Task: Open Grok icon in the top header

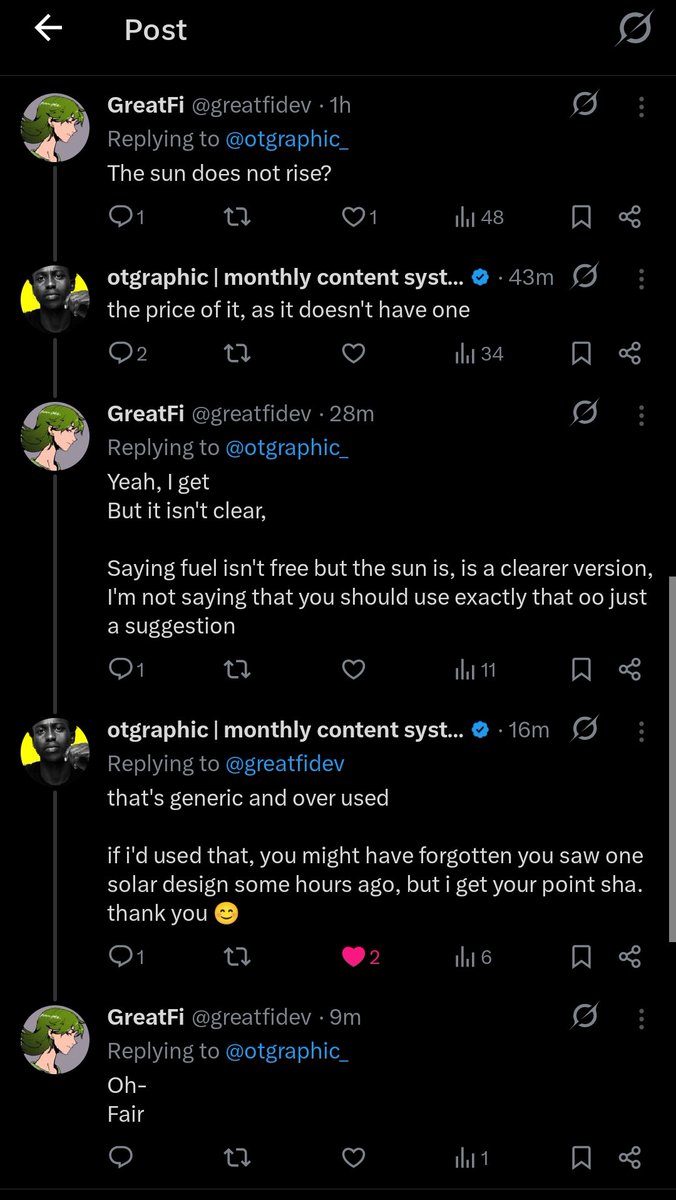Action: (633, 30)
